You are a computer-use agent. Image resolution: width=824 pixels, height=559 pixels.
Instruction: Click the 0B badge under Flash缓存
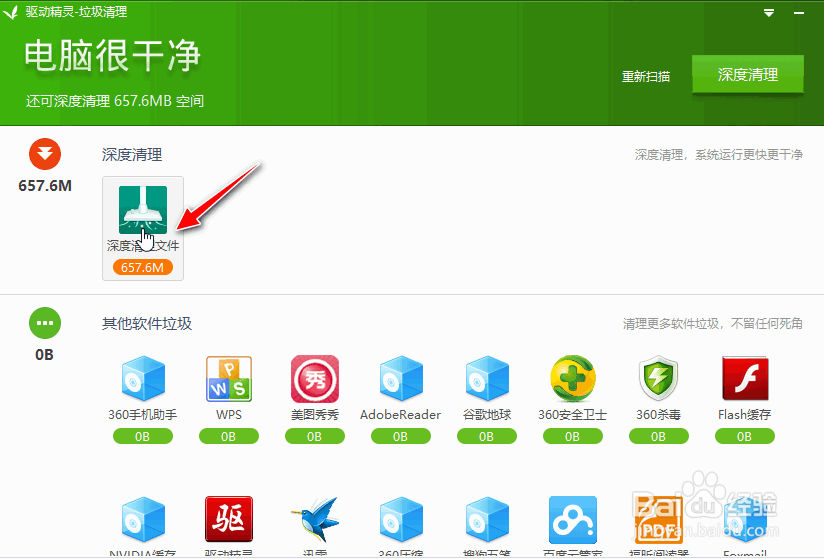pyautogui.click(x=745, y=436)
